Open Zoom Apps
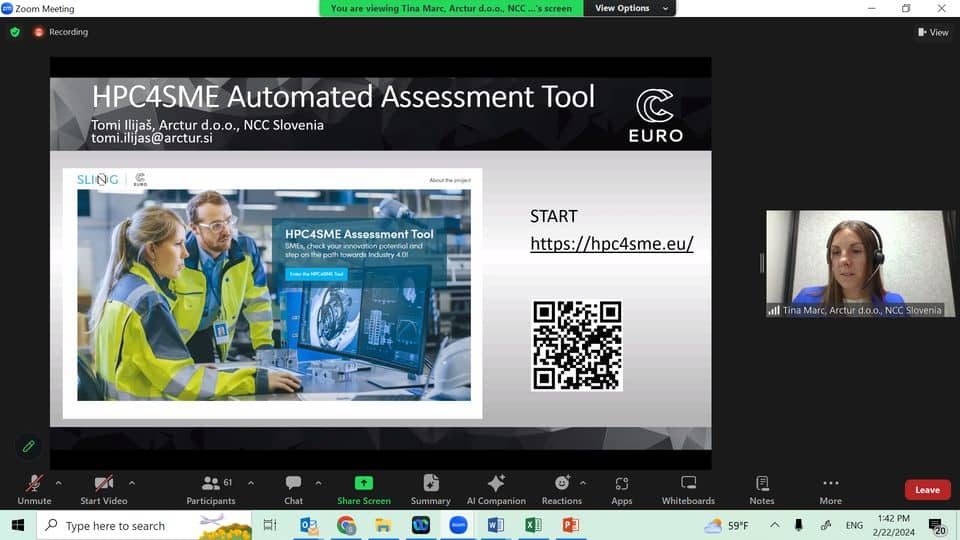Screen dimensions: 960x540 point(621,490)
